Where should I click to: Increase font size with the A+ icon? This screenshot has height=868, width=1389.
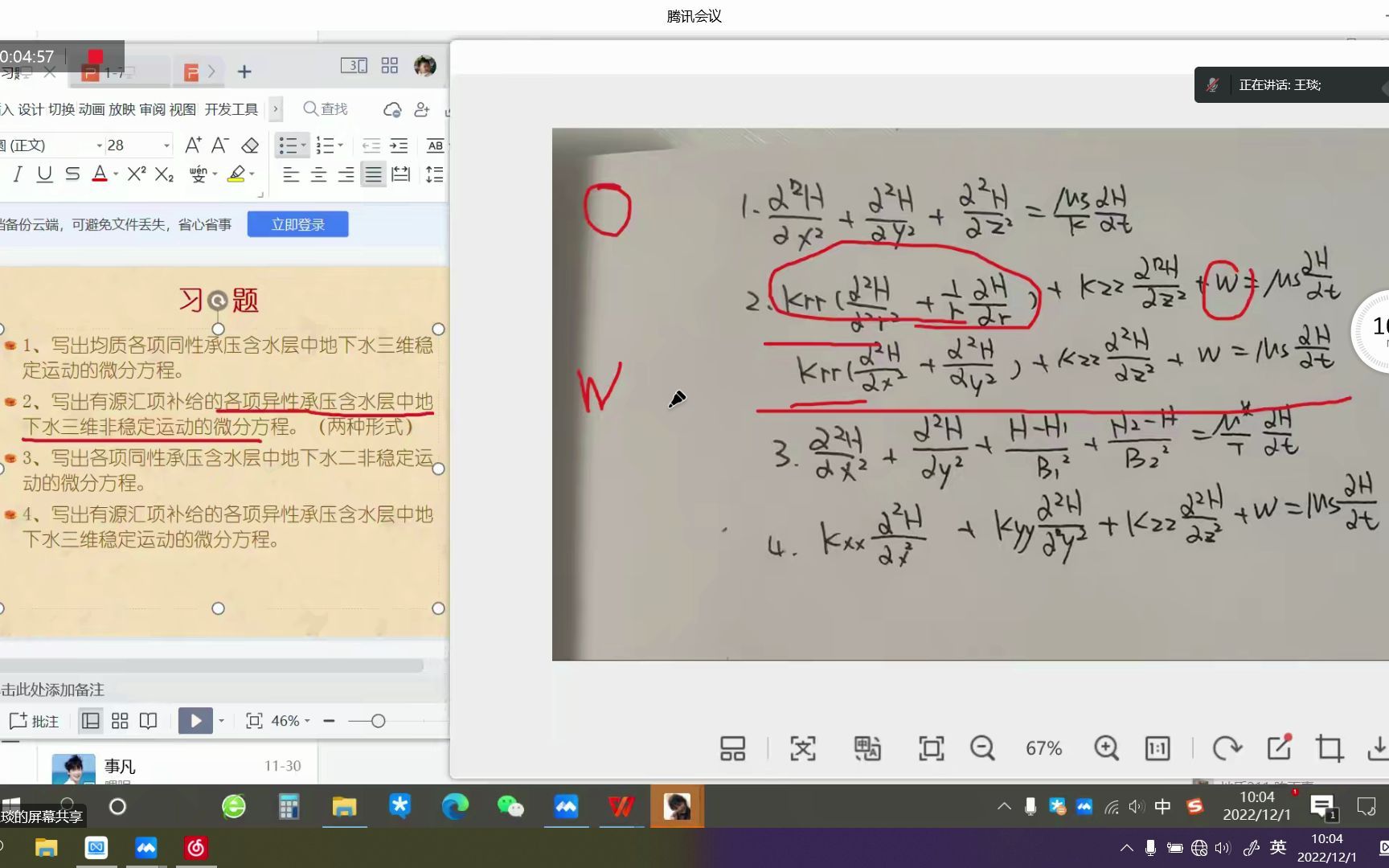pos(193,145)
